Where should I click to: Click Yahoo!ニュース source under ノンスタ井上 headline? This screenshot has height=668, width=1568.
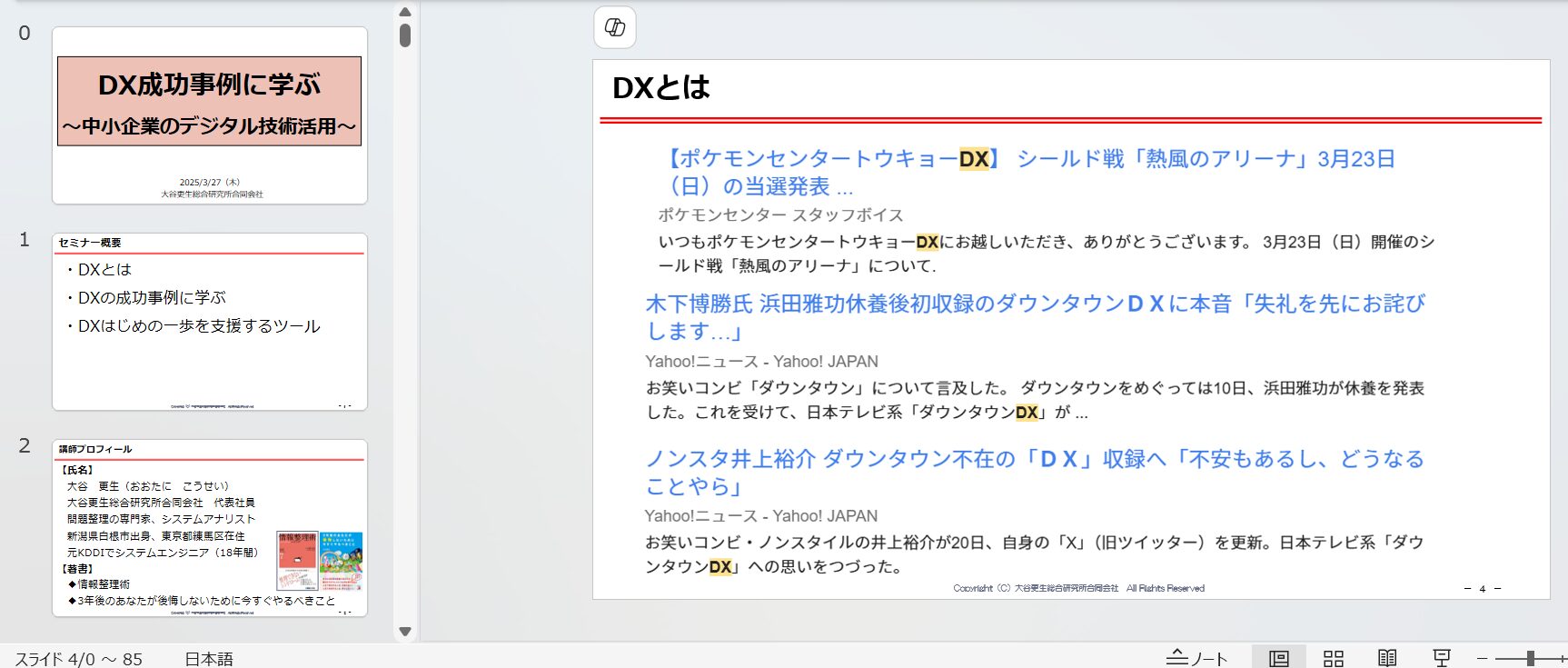click(x=761, y=516)
